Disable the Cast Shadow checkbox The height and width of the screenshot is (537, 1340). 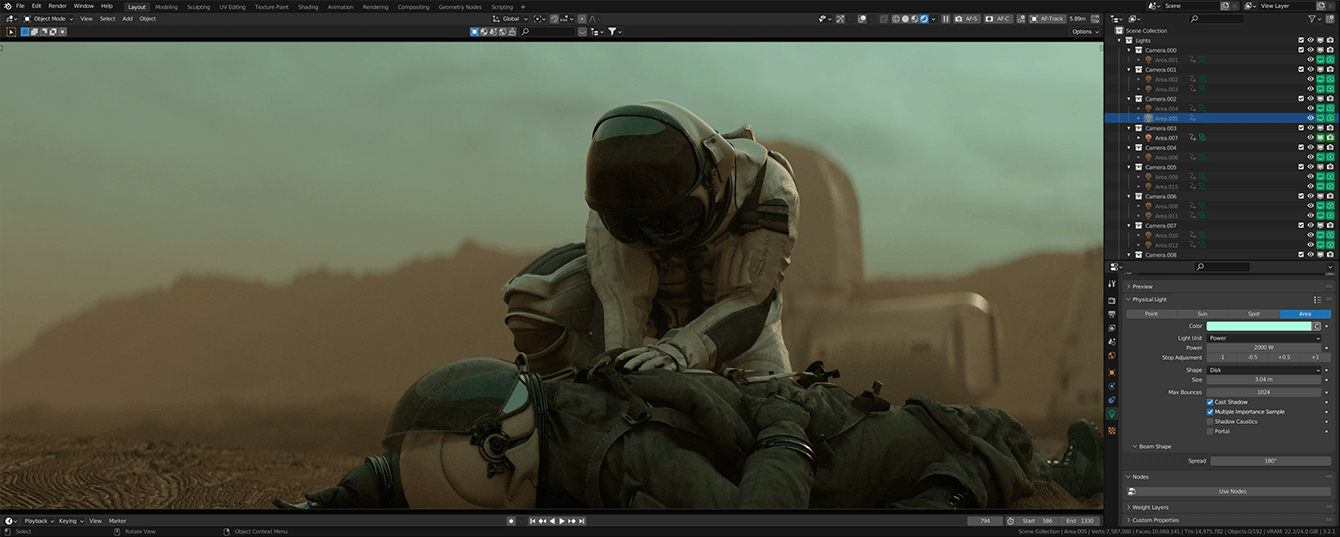(x=1211, y=402)
